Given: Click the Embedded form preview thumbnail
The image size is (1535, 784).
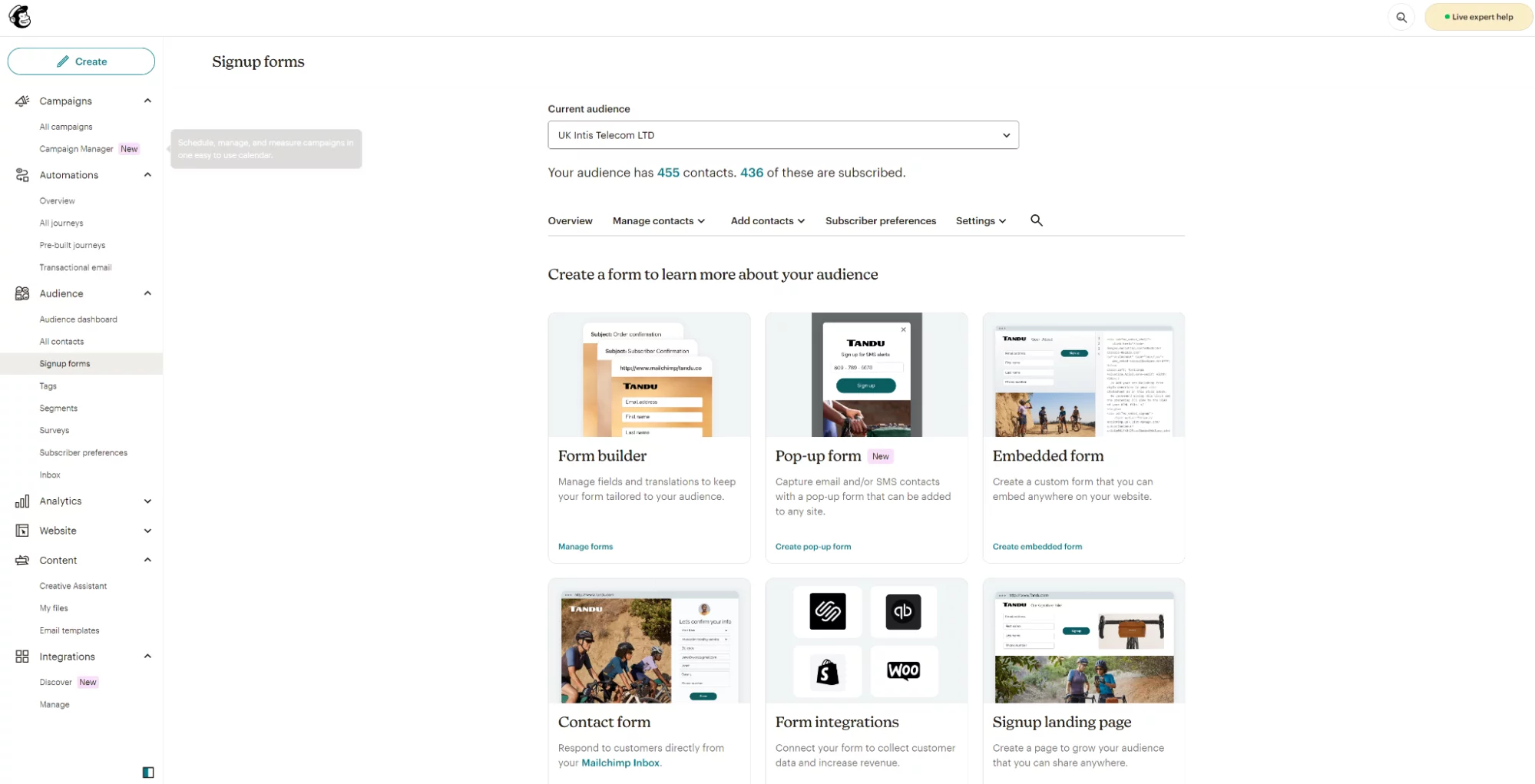Looking at the screenshot, I should [x=1083, y=375].
